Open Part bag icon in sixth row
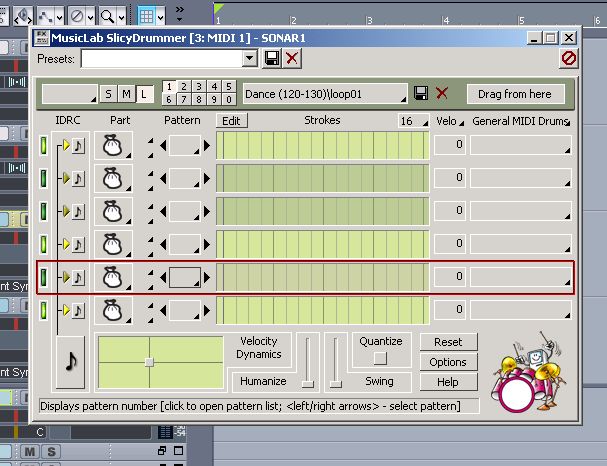 point(113,310)
